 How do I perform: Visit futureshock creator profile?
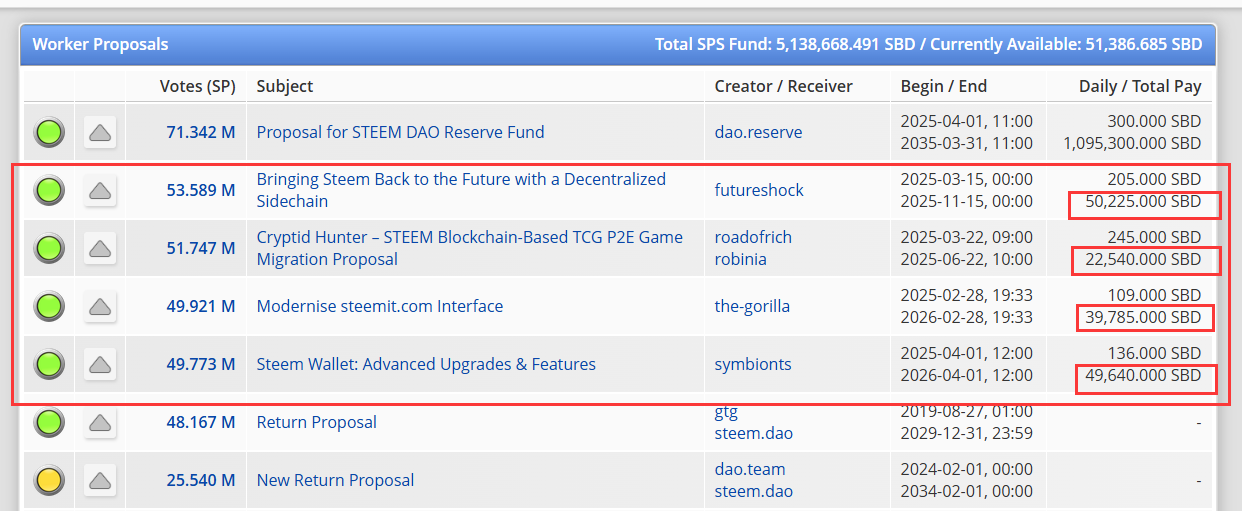click(759, 190)
